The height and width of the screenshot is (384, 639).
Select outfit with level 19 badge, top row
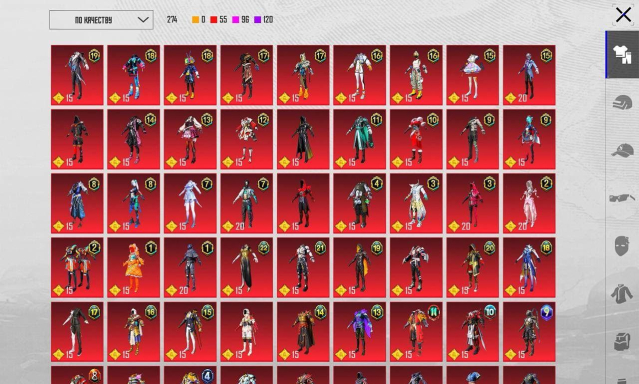[77, 75]
